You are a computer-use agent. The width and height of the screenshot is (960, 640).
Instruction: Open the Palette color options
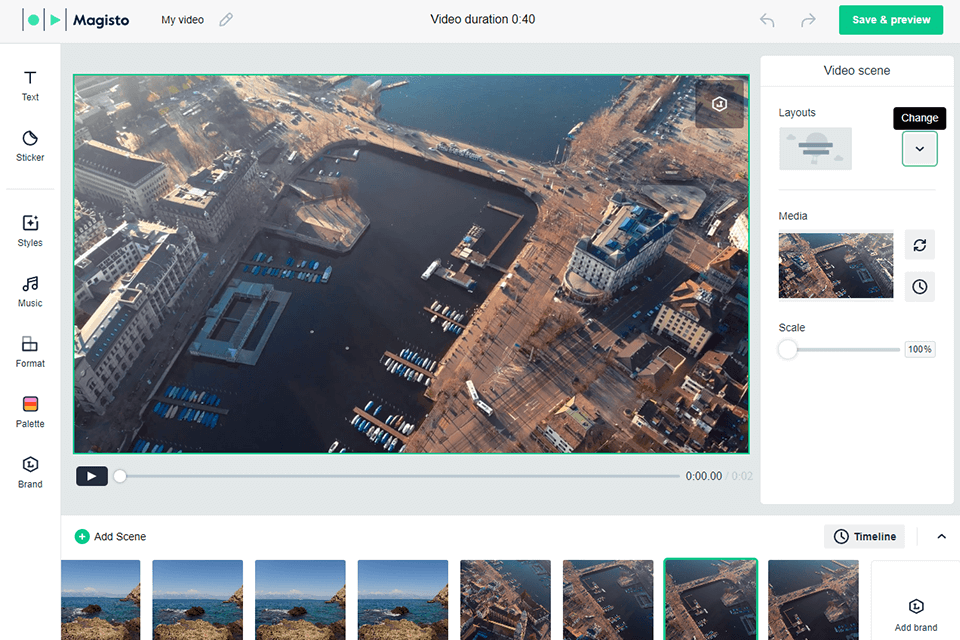click(x=30, y=411)
